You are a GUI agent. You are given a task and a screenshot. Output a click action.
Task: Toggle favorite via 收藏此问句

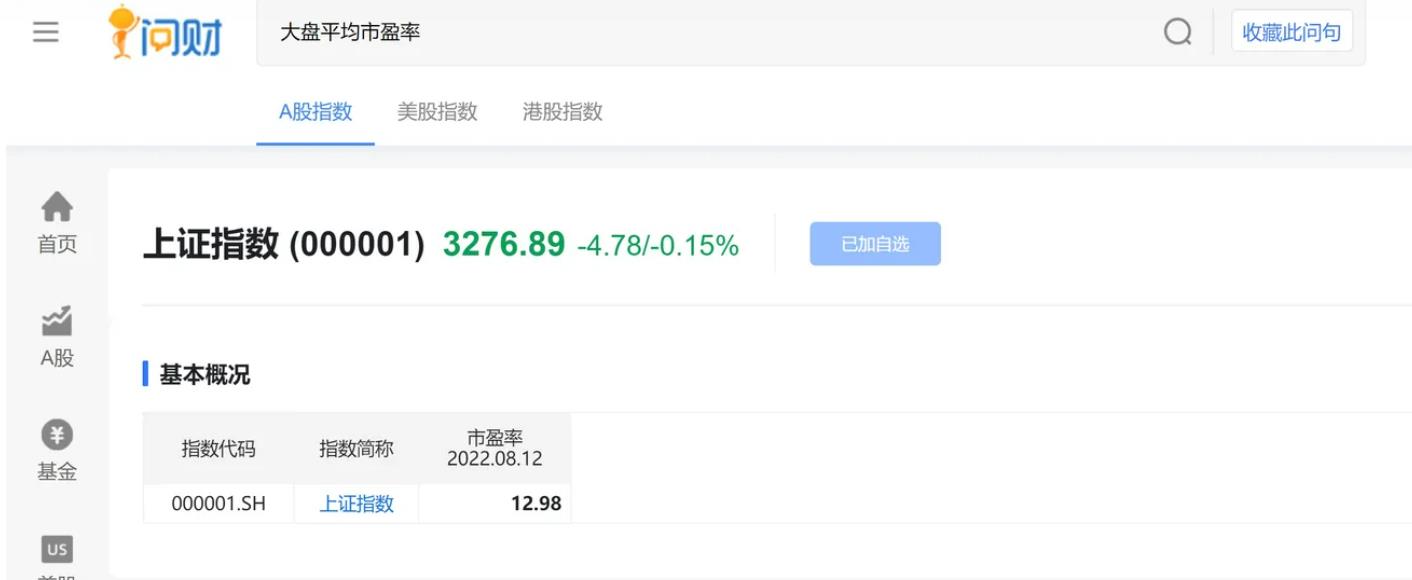(x=1292, y=31)
